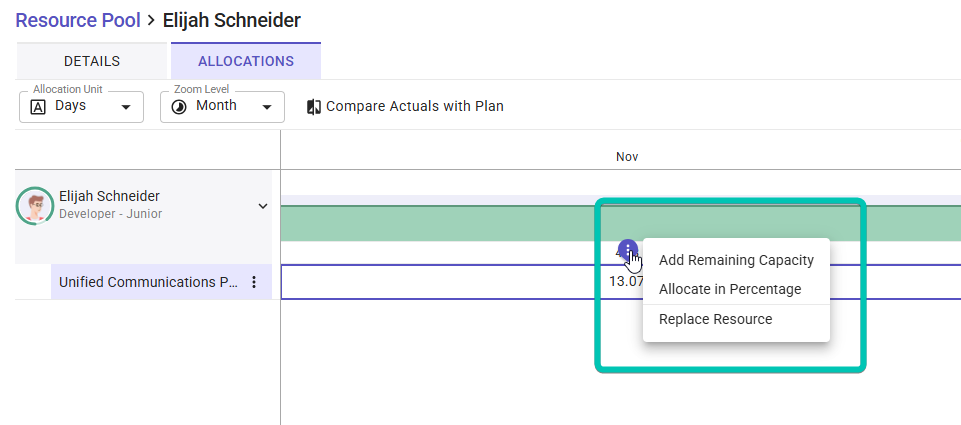
Task: Switch to the Details tab
Action: (92, 61)
